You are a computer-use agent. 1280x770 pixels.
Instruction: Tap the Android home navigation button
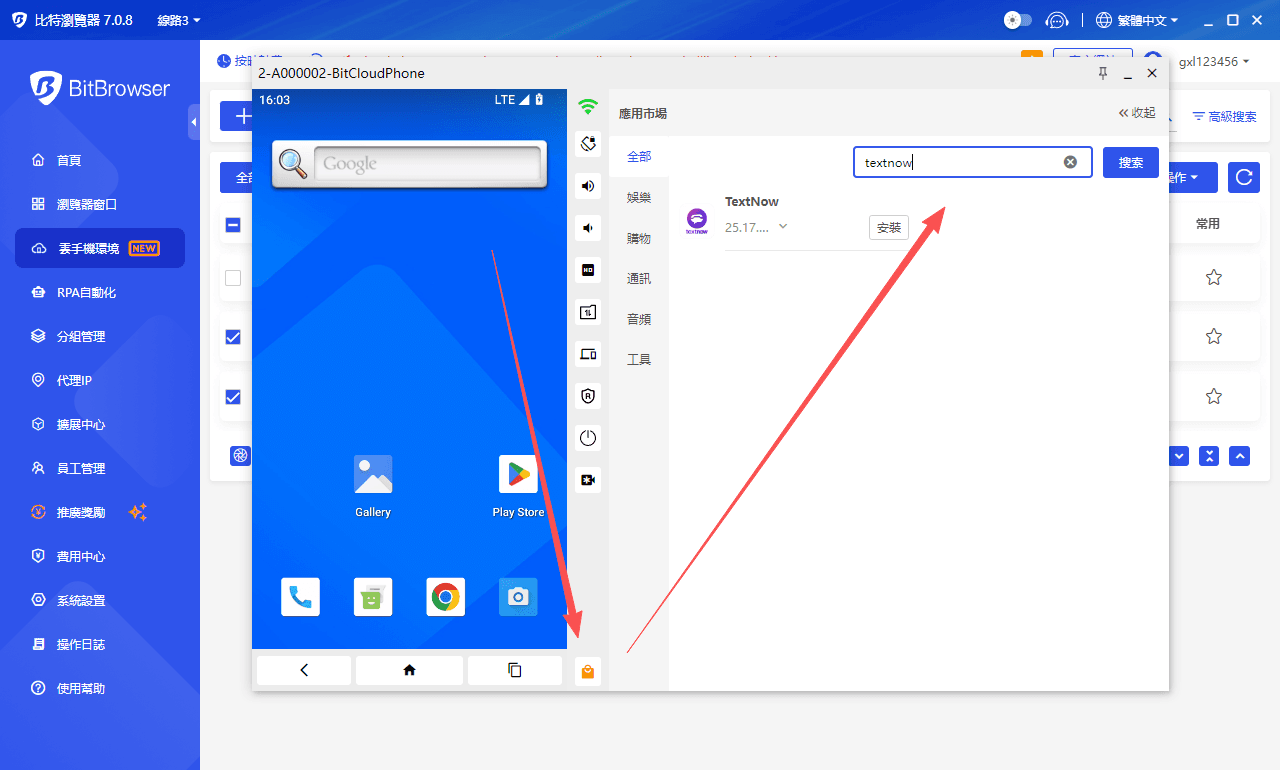(x=409, y=670)
